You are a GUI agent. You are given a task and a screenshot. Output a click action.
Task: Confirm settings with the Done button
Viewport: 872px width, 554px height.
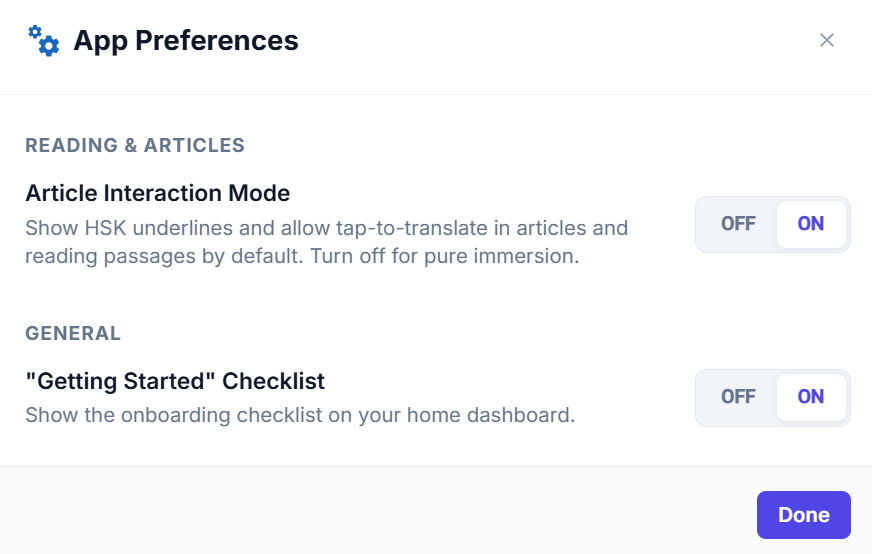point(804,515)
